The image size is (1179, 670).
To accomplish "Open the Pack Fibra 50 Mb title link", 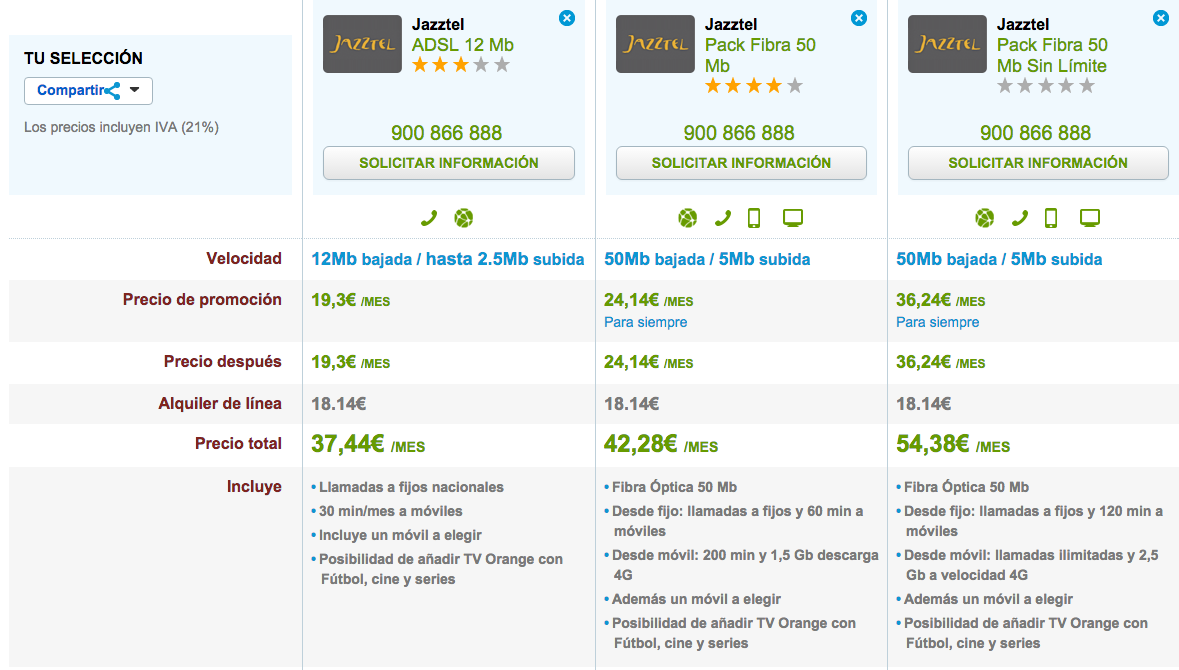I will coord(760,56).
